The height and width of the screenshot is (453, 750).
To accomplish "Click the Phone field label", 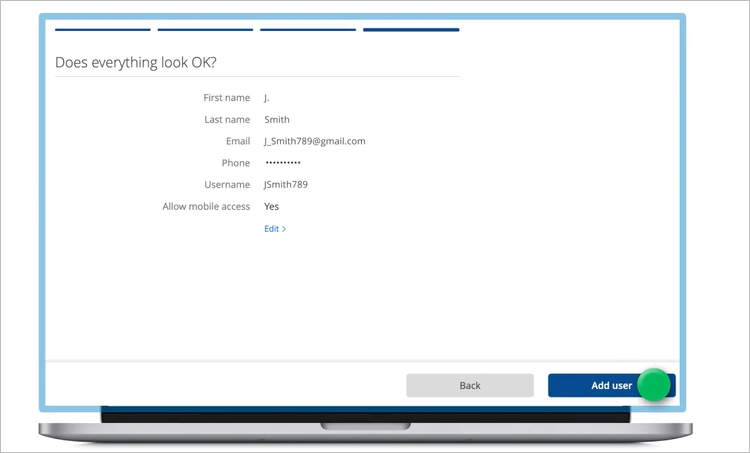I will [x=236, y=163].
